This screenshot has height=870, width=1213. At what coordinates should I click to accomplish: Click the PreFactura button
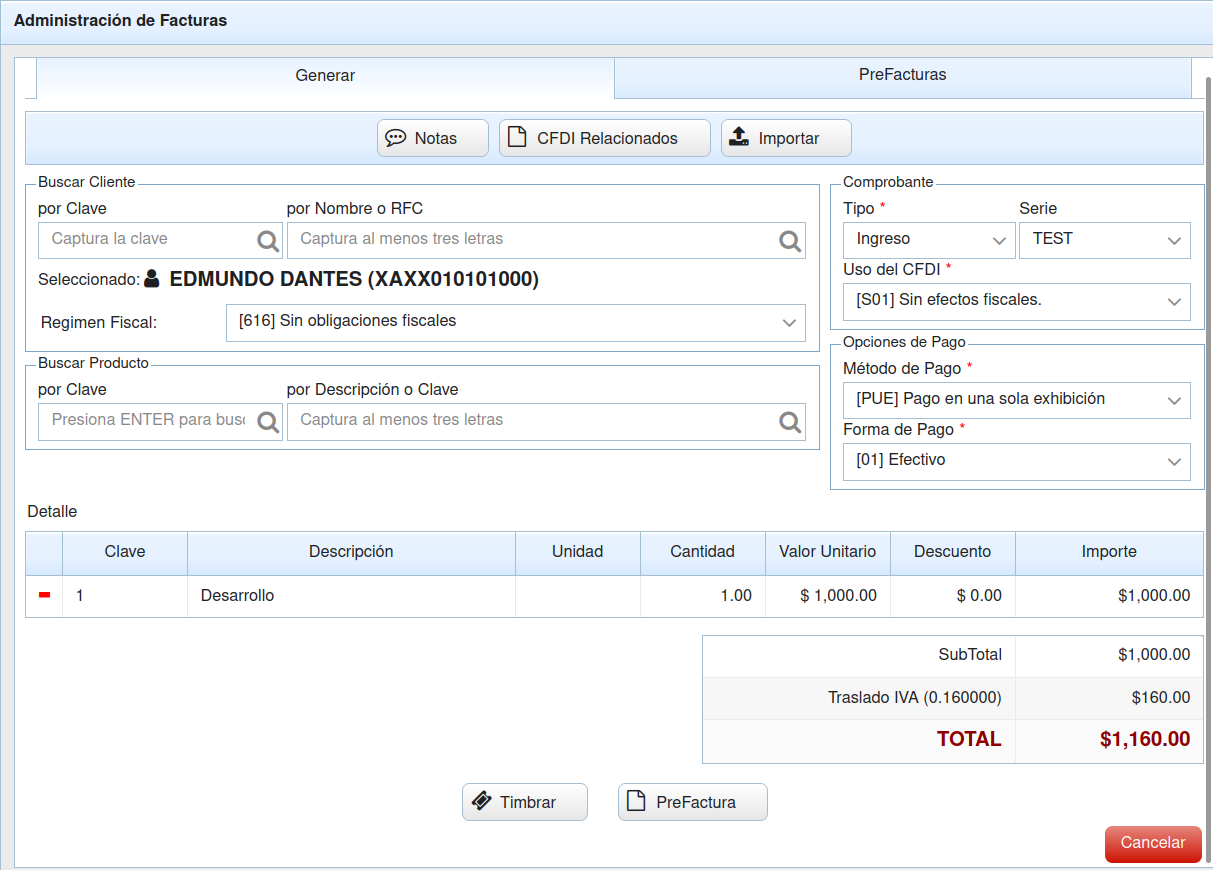tap(693, 802)
